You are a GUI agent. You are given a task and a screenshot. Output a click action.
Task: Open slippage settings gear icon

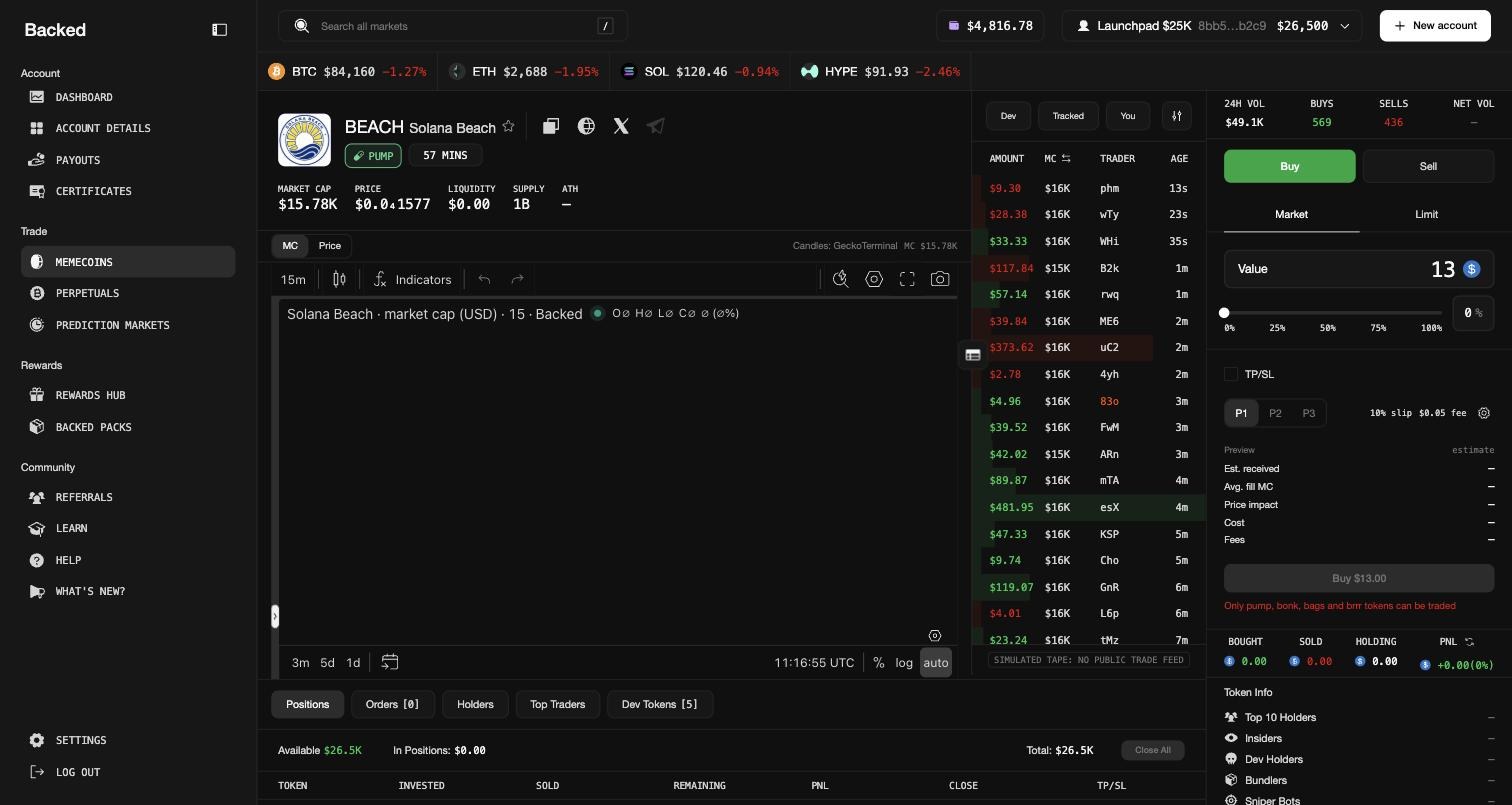(x=1484, y=413)
